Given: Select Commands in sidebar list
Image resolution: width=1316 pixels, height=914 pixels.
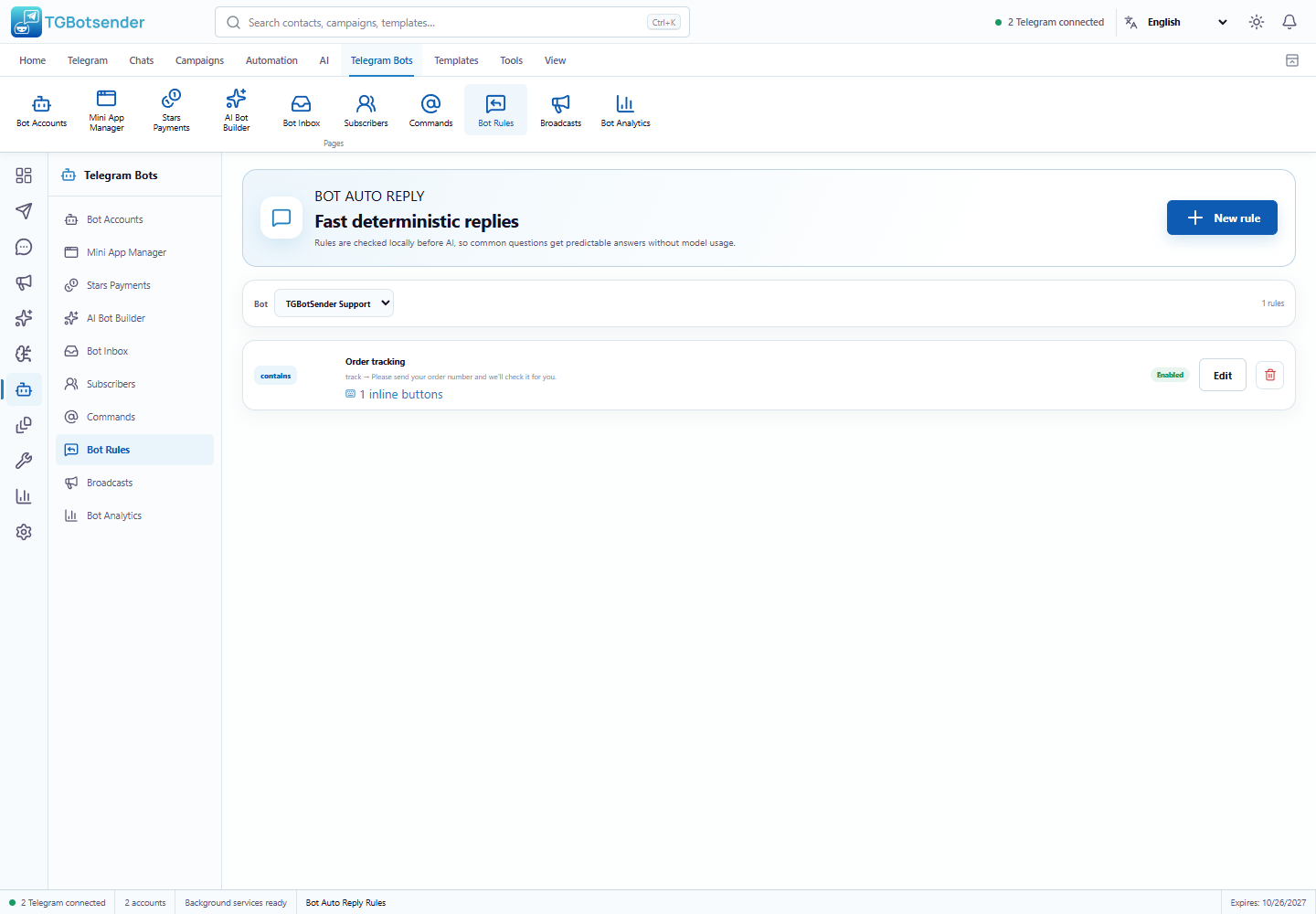Looking at the screenshot, I should (134, 417).
